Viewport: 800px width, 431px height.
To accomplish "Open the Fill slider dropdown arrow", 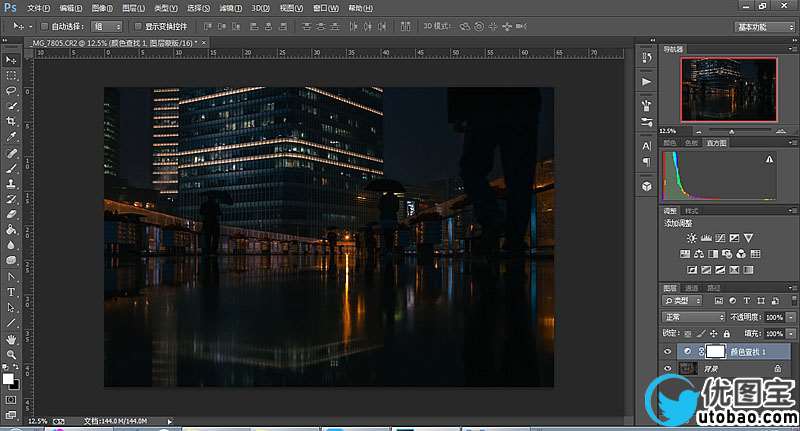I will pos(791,334).
